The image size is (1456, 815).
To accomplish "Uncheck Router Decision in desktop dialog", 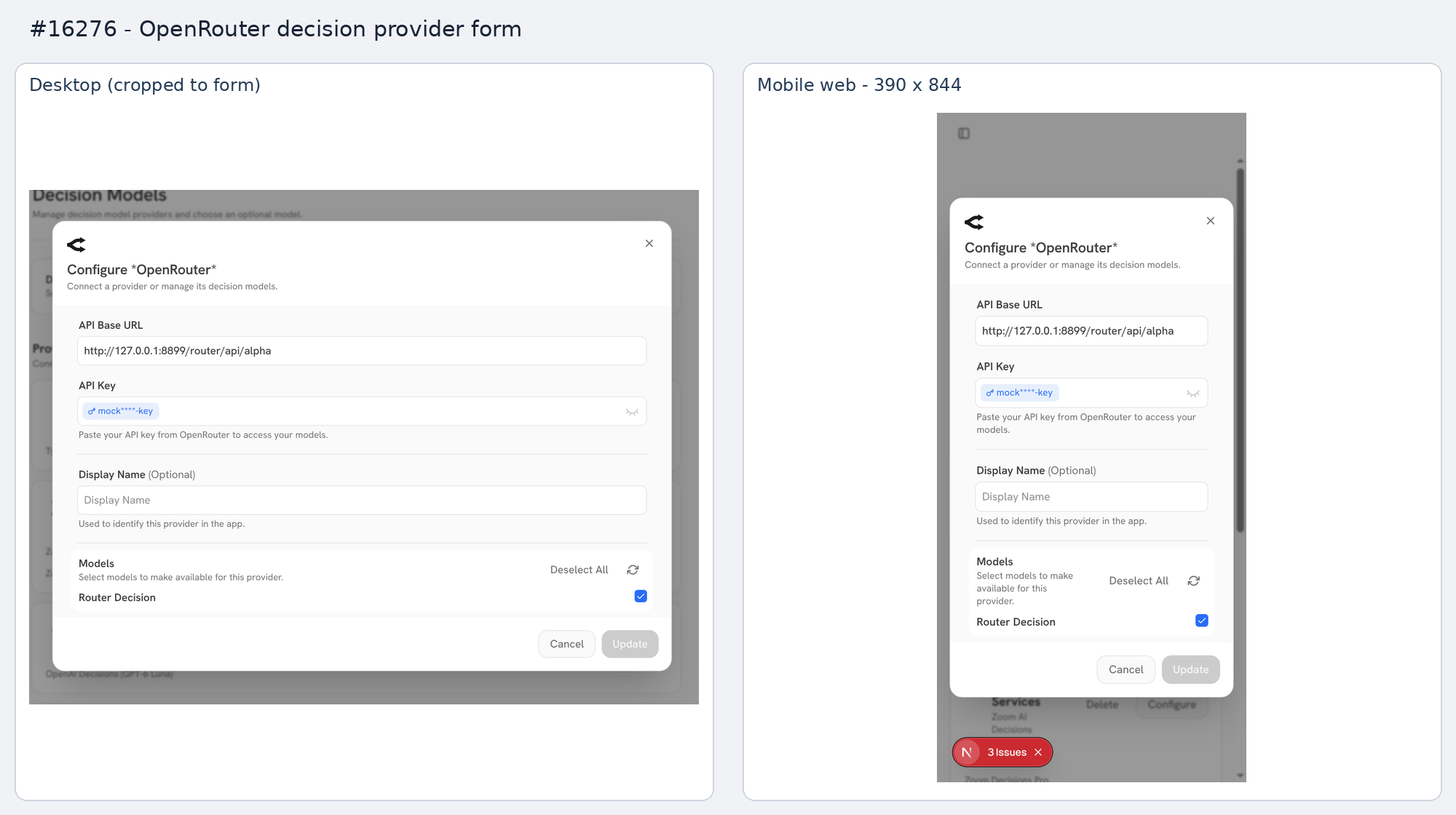I will click(x=641, y=597).
